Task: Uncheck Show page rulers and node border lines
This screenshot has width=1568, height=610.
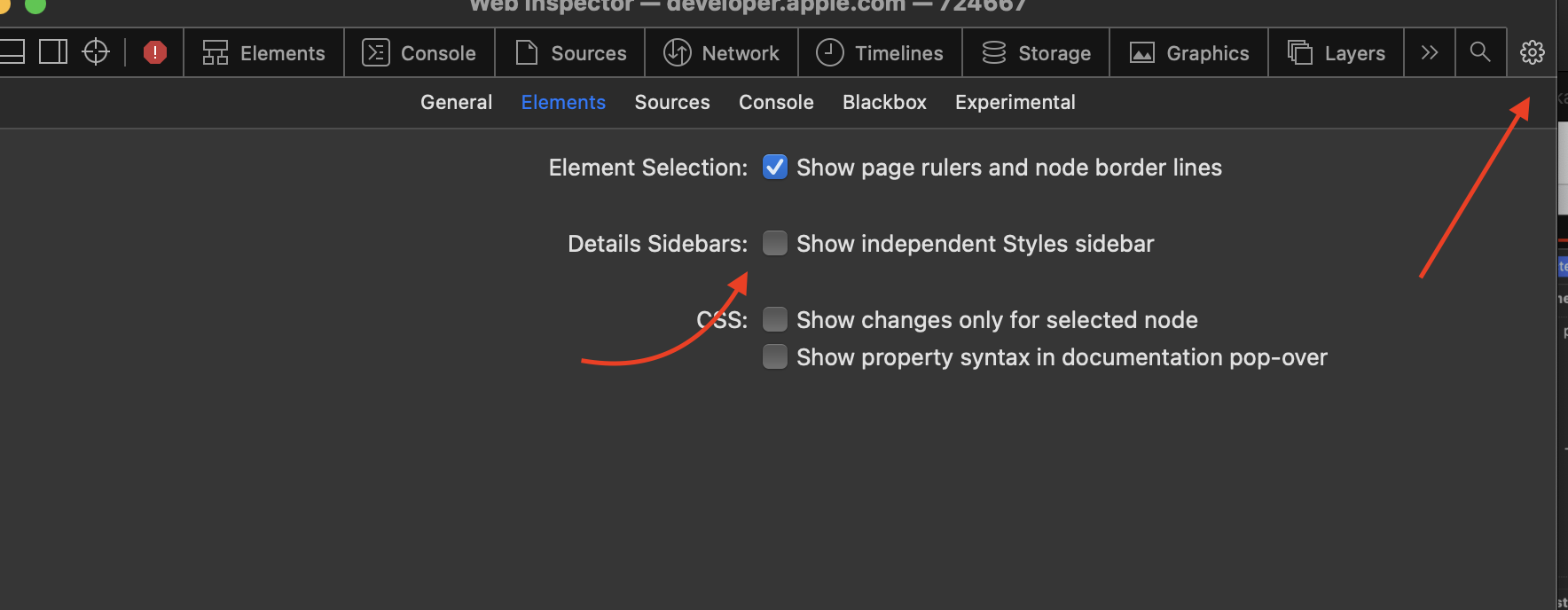Action: point(775,168)
